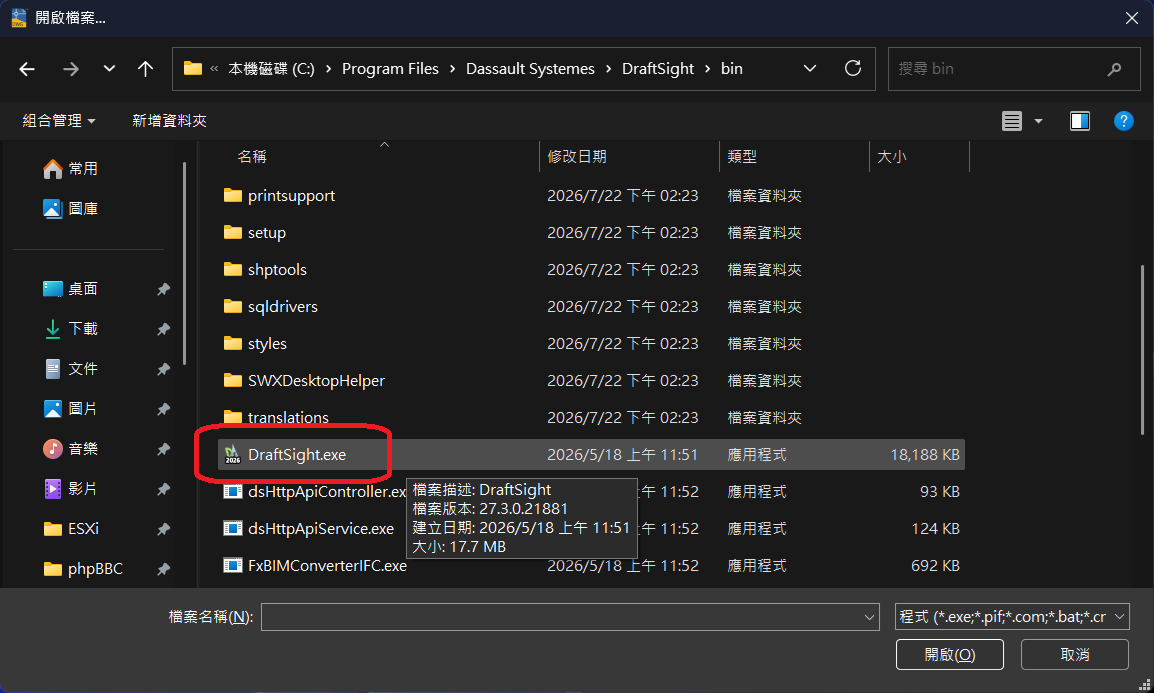The height and width of the screenshot is (693, 1154).
Task: Select the translations folder
Action: click(x=288, y=417)
